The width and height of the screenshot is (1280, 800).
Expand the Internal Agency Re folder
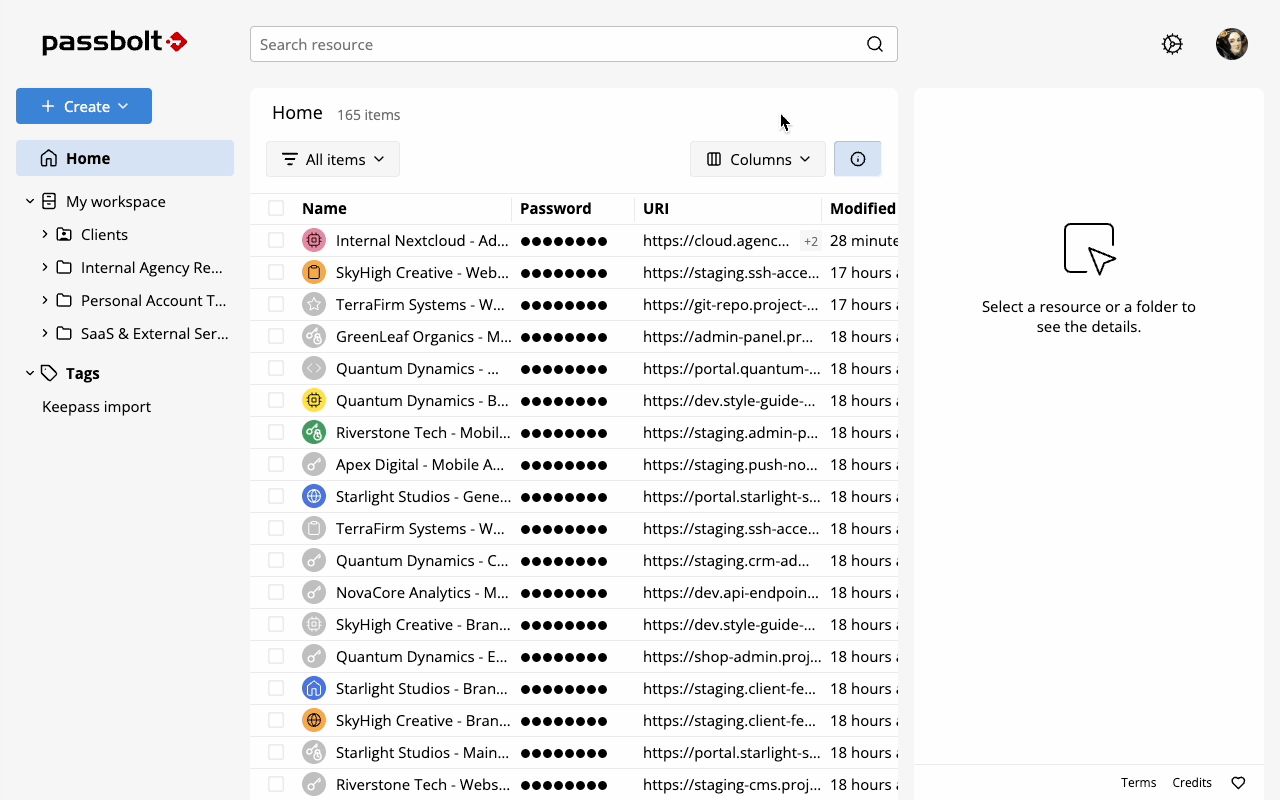(45, 267)
